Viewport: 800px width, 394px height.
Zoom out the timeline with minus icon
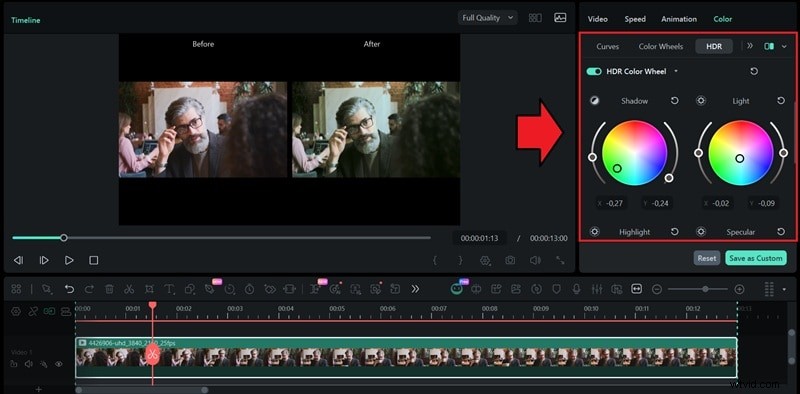click(657, 289)
